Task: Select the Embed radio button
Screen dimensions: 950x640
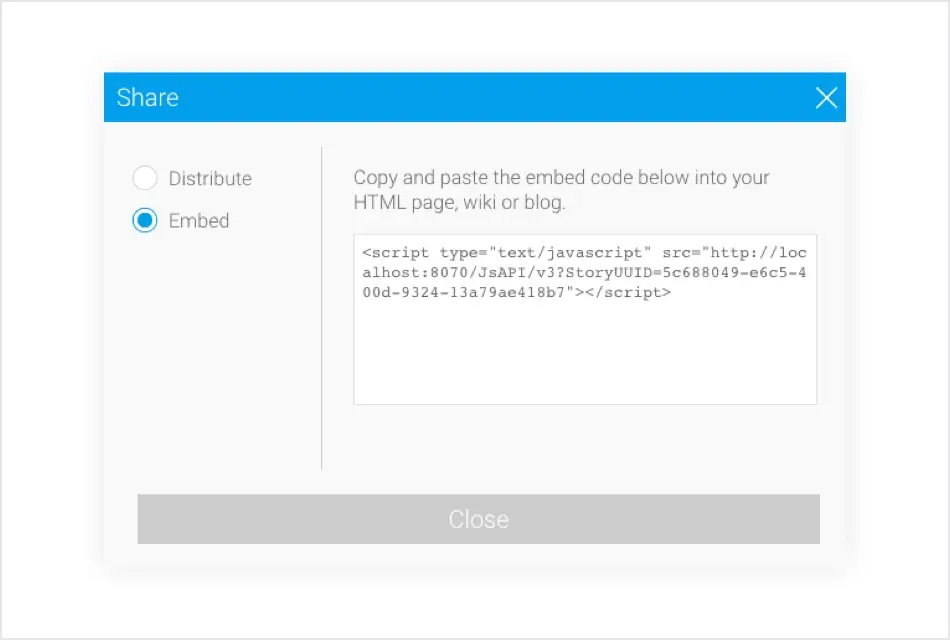Action: pos(145,221)
